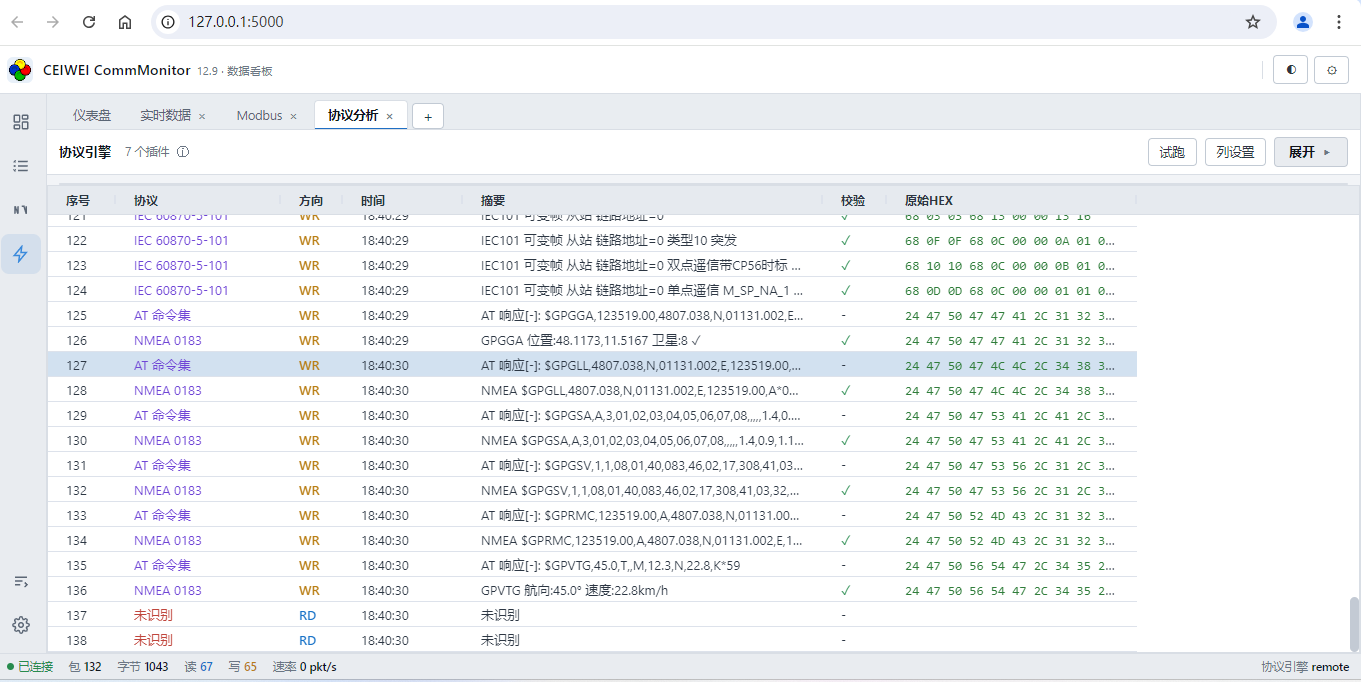Click 未识别 protocol in row 137
1361x682 pixels.
[x=153, y=615]
